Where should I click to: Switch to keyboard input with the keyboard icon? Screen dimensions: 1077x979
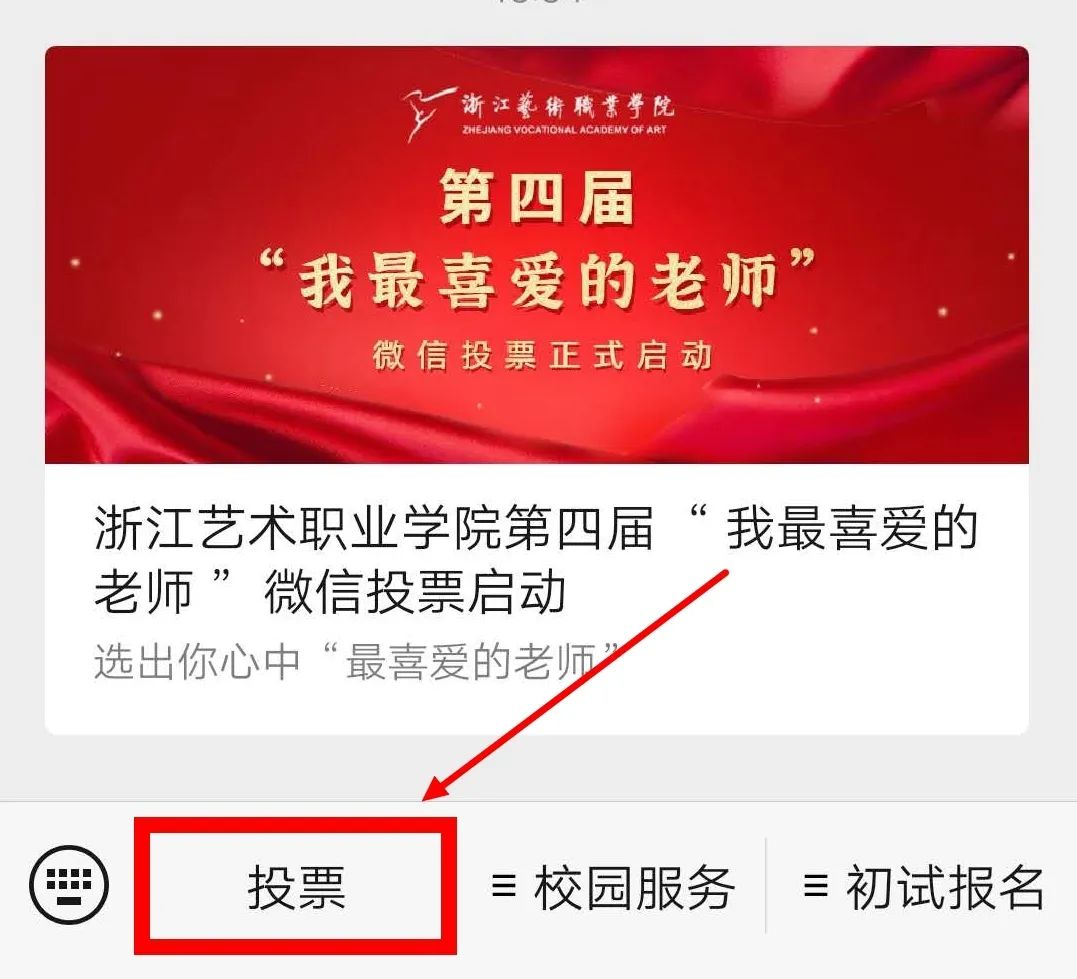69,885
